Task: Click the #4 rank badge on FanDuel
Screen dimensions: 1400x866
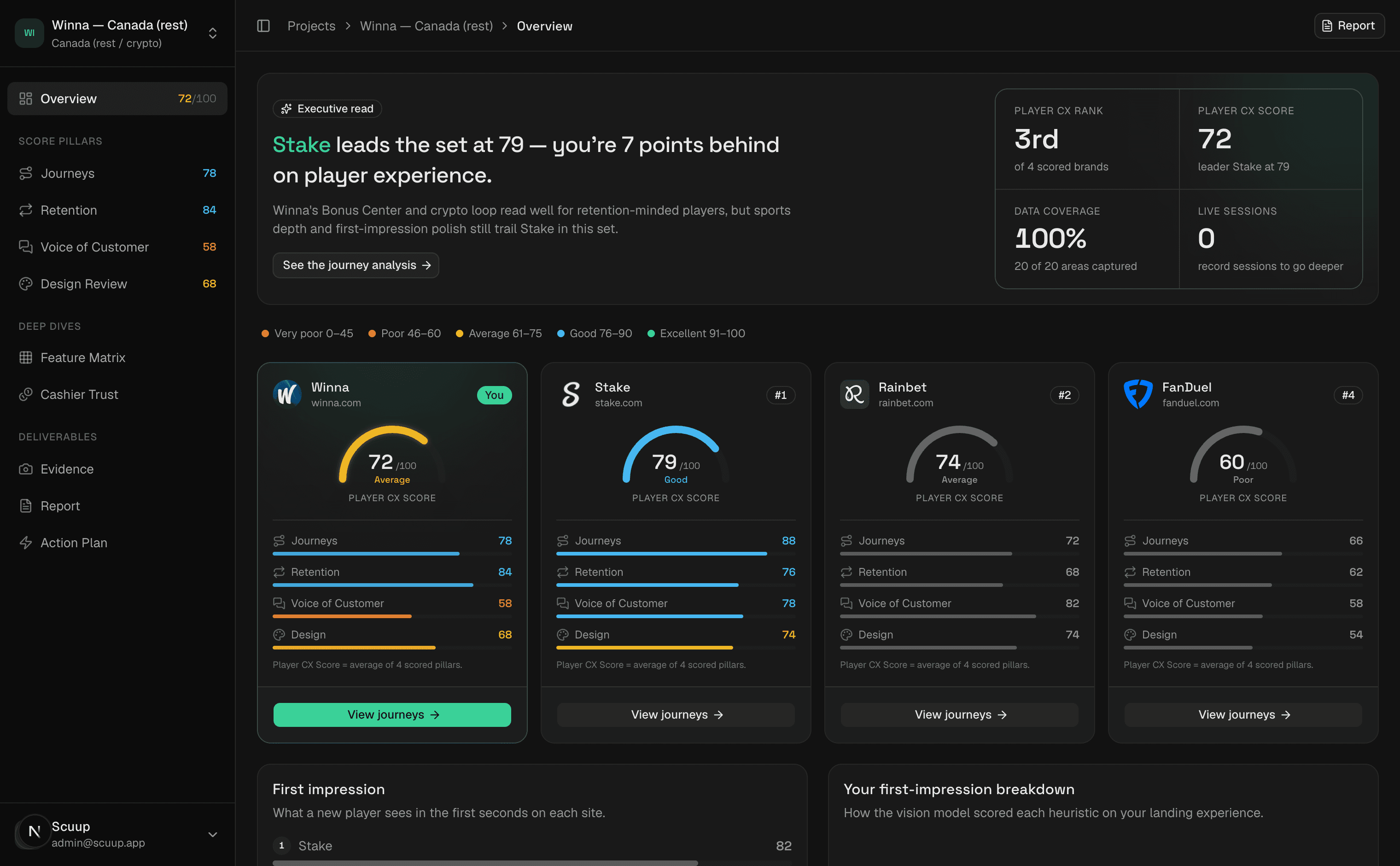Action: 1348,395
